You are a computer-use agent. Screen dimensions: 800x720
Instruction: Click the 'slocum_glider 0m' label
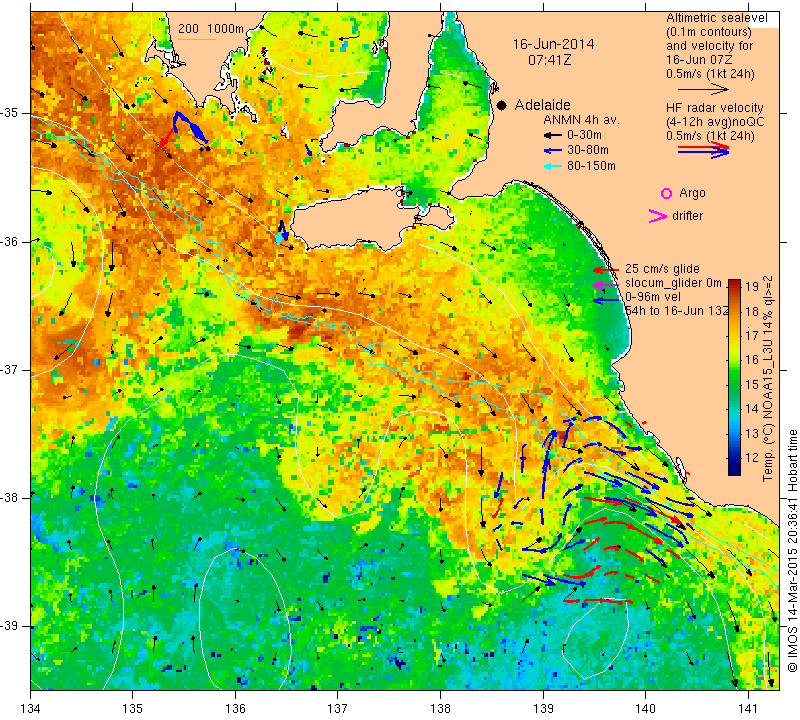click(x=673, y=283)
